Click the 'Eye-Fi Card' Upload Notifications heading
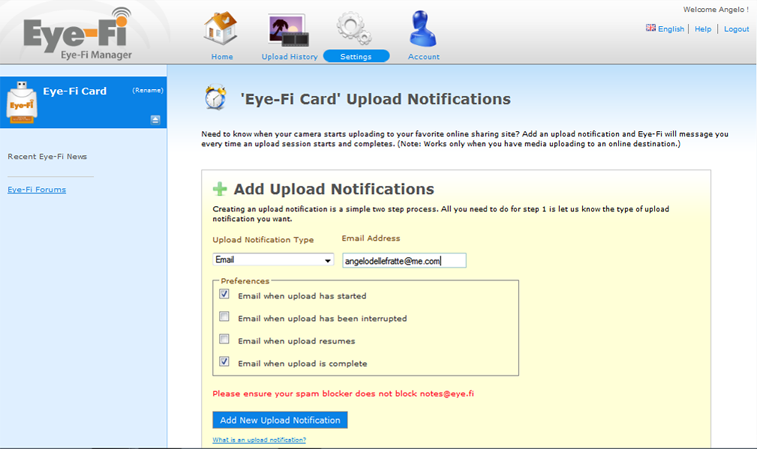This screenshot has width=757, height=449. [376, 99]
